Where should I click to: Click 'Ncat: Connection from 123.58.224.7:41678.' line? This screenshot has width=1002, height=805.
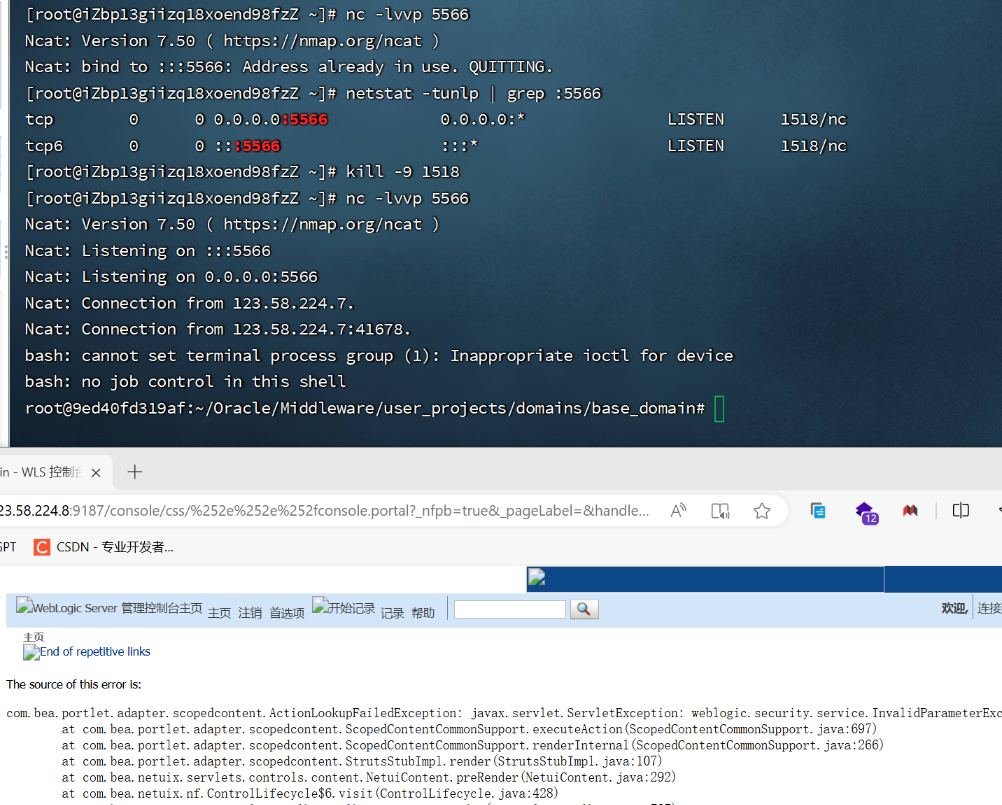point(217,329)
